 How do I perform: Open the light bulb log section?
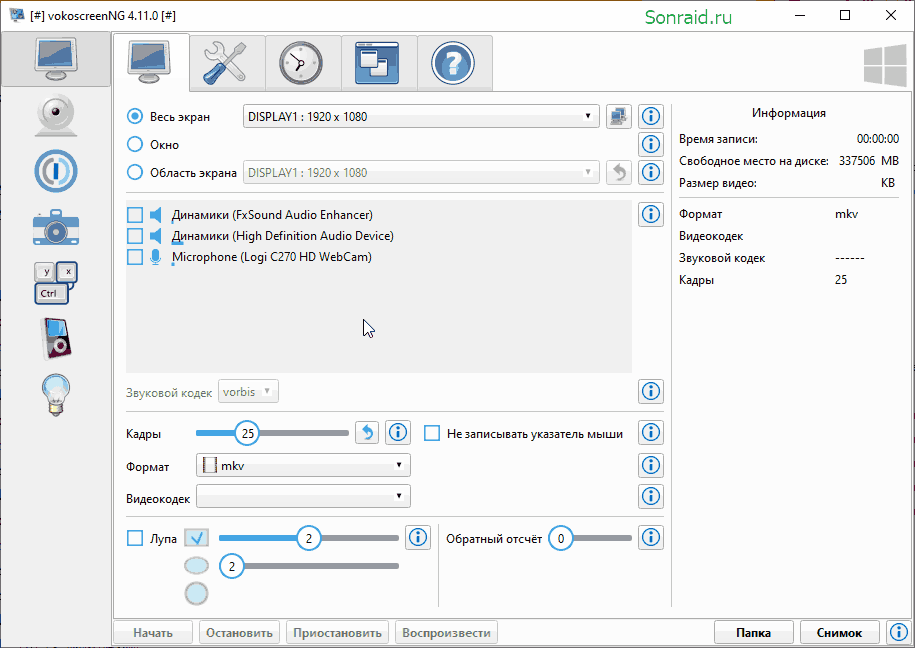(x=55, y=395)
